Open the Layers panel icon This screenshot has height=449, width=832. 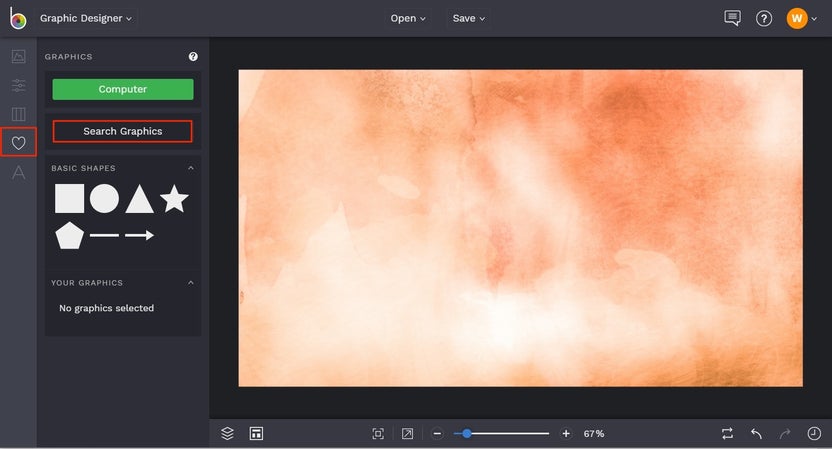click(x=227, y=434)
